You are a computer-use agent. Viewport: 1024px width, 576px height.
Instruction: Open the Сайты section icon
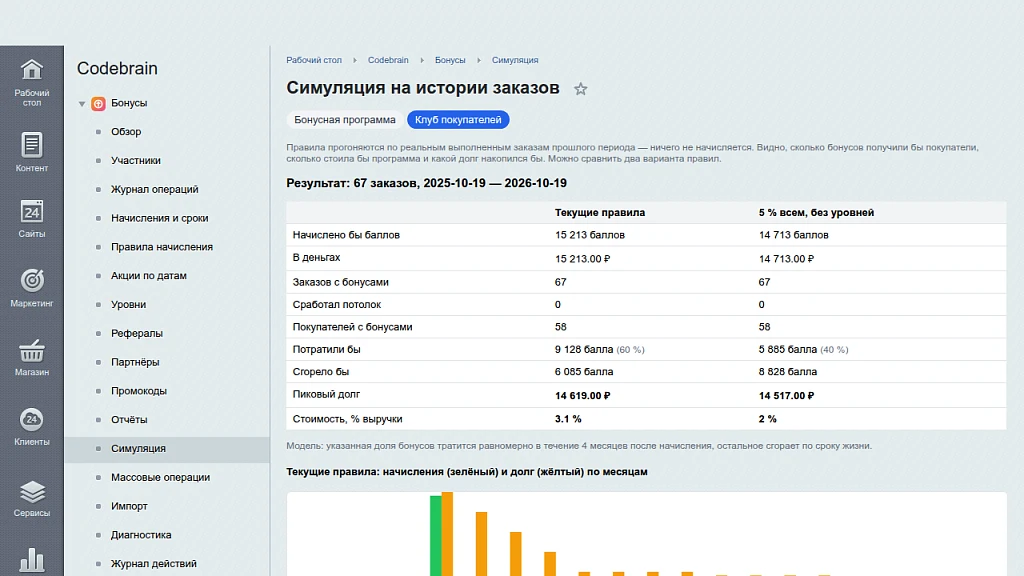click(31, 212)
